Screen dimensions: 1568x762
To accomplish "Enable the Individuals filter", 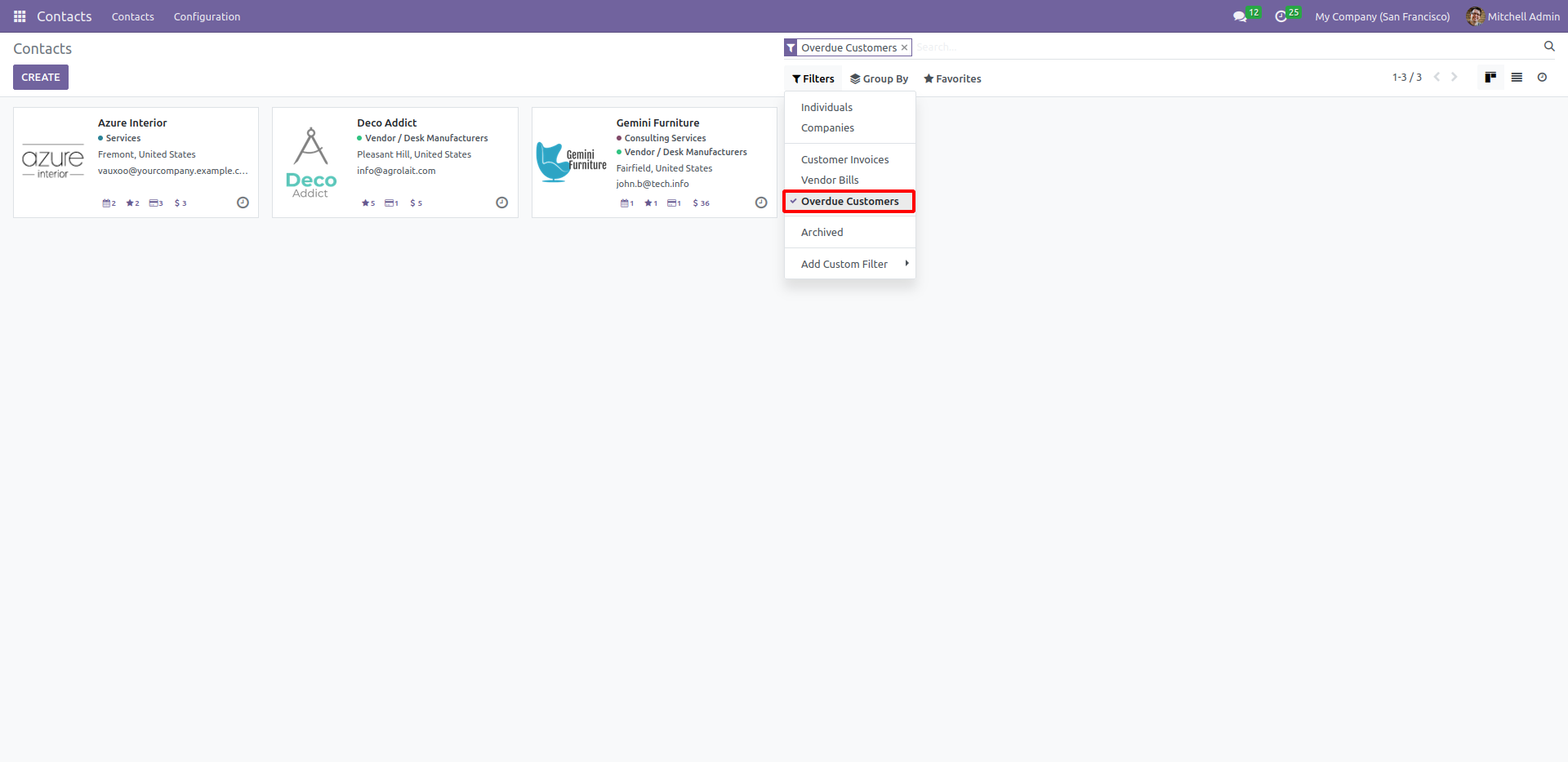I will pyautogui.click(x=849, y=107).
